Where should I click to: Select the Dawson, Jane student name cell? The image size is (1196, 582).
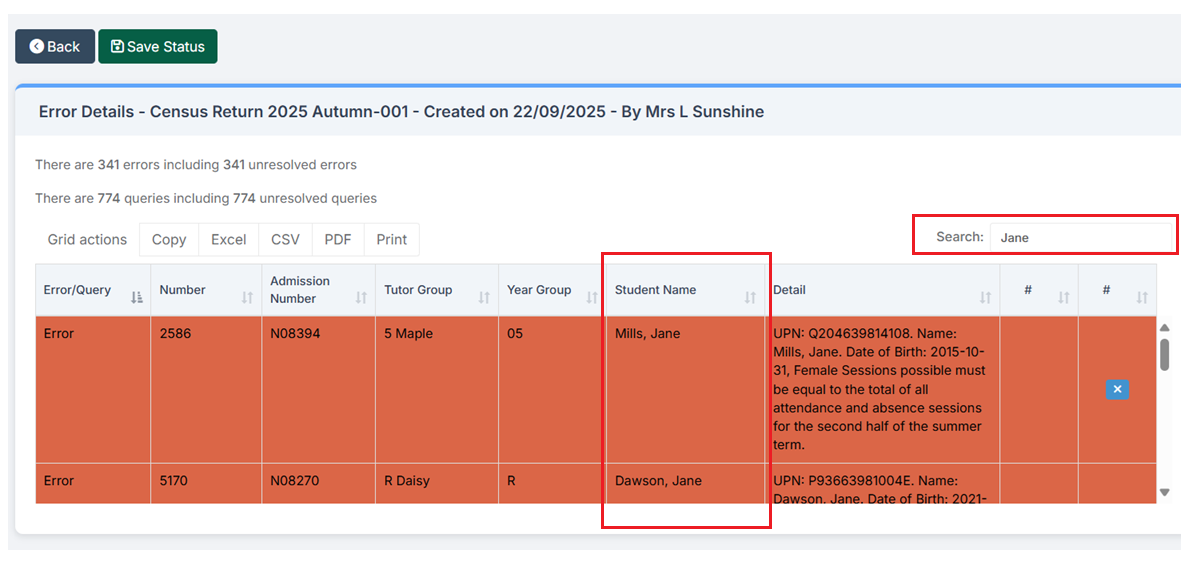[x=658, y=481]
